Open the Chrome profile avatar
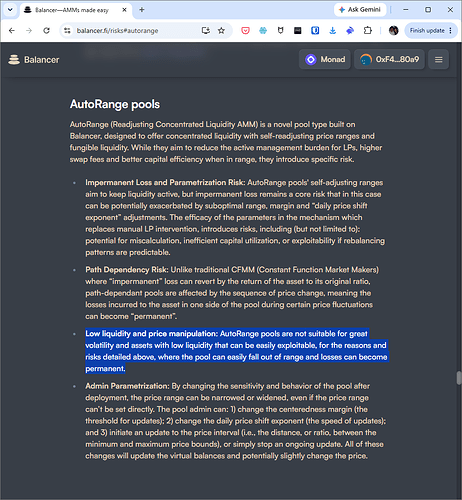The width and height of the screenshot is (462, 500). [x=393, y=31]
